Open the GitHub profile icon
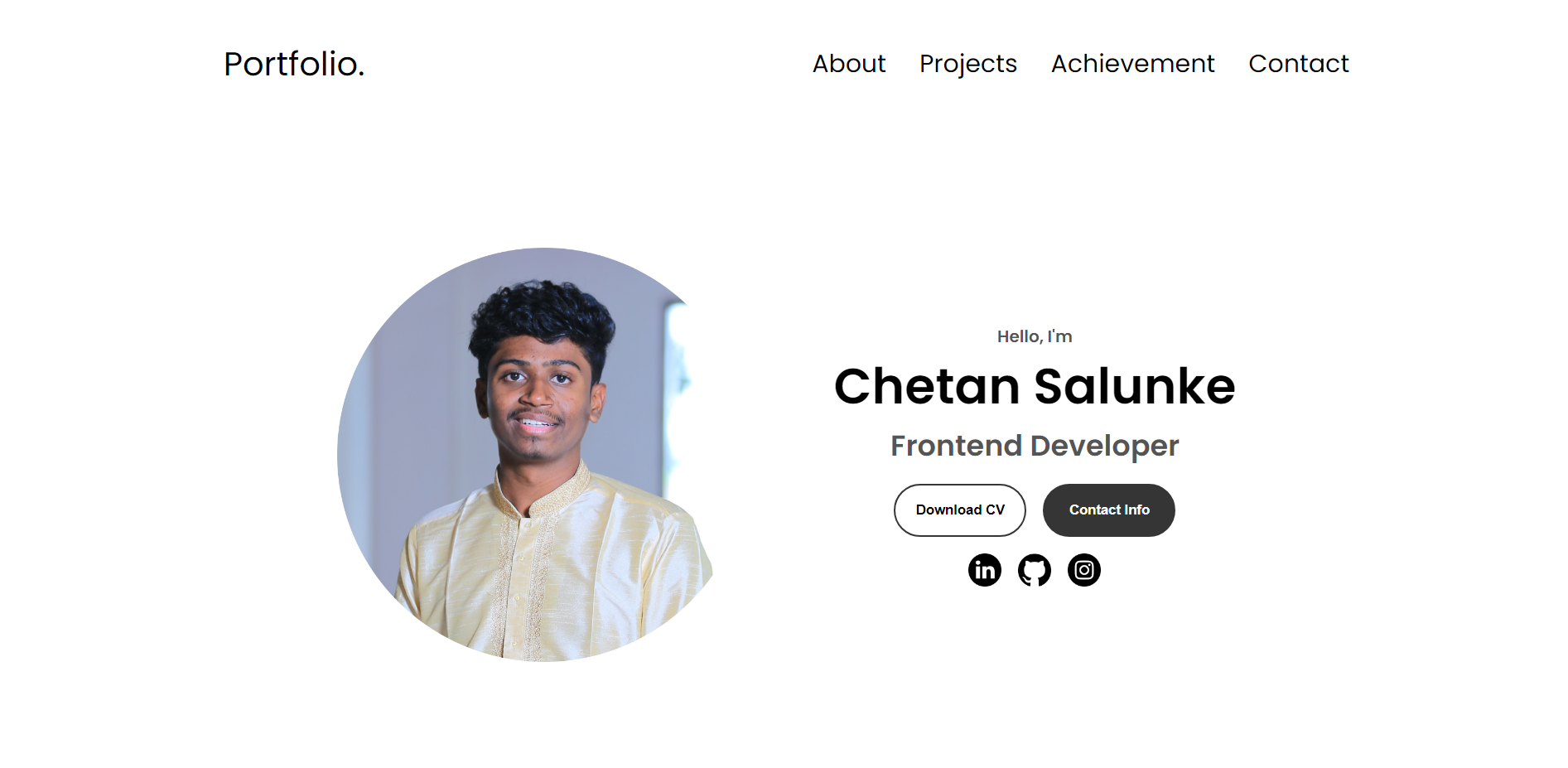 (x=1034, y=570)
